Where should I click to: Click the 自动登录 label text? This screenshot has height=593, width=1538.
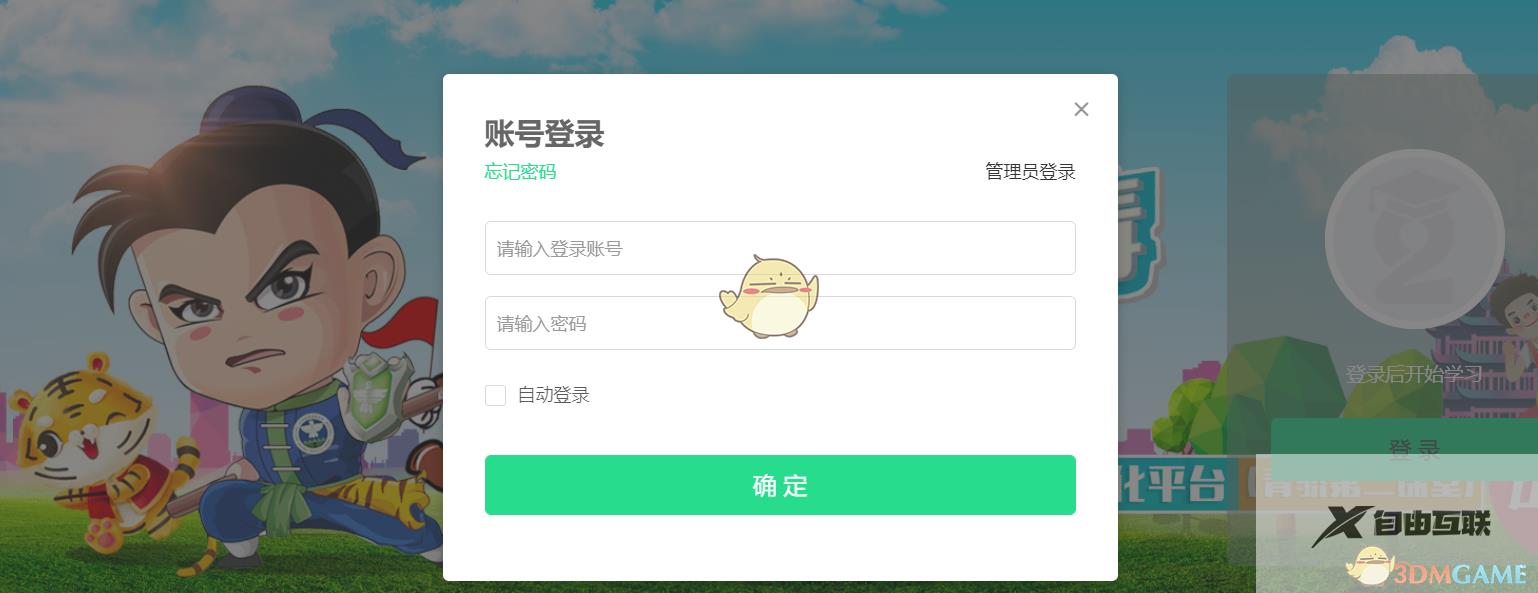tap(553, 395)
